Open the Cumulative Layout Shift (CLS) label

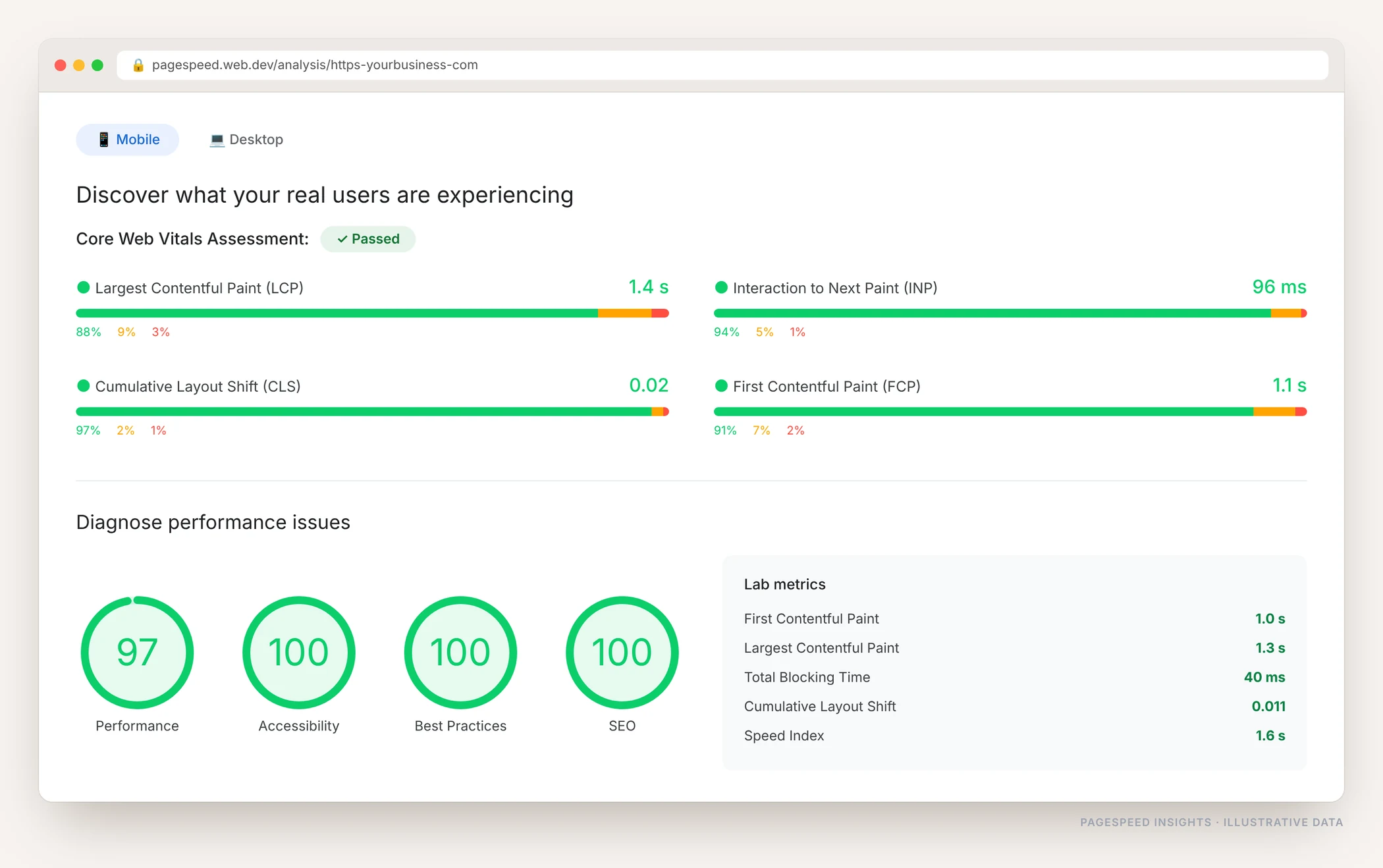point(198,387)
